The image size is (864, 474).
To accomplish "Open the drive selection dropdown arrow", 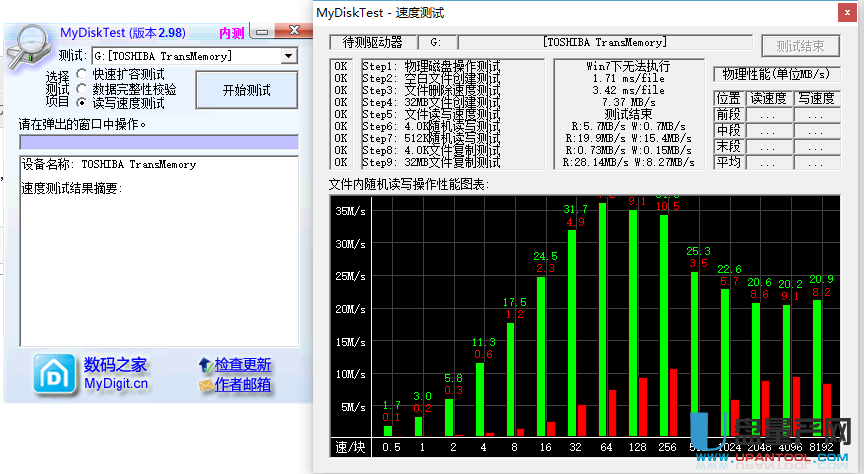I will click(x=288, y=56).
